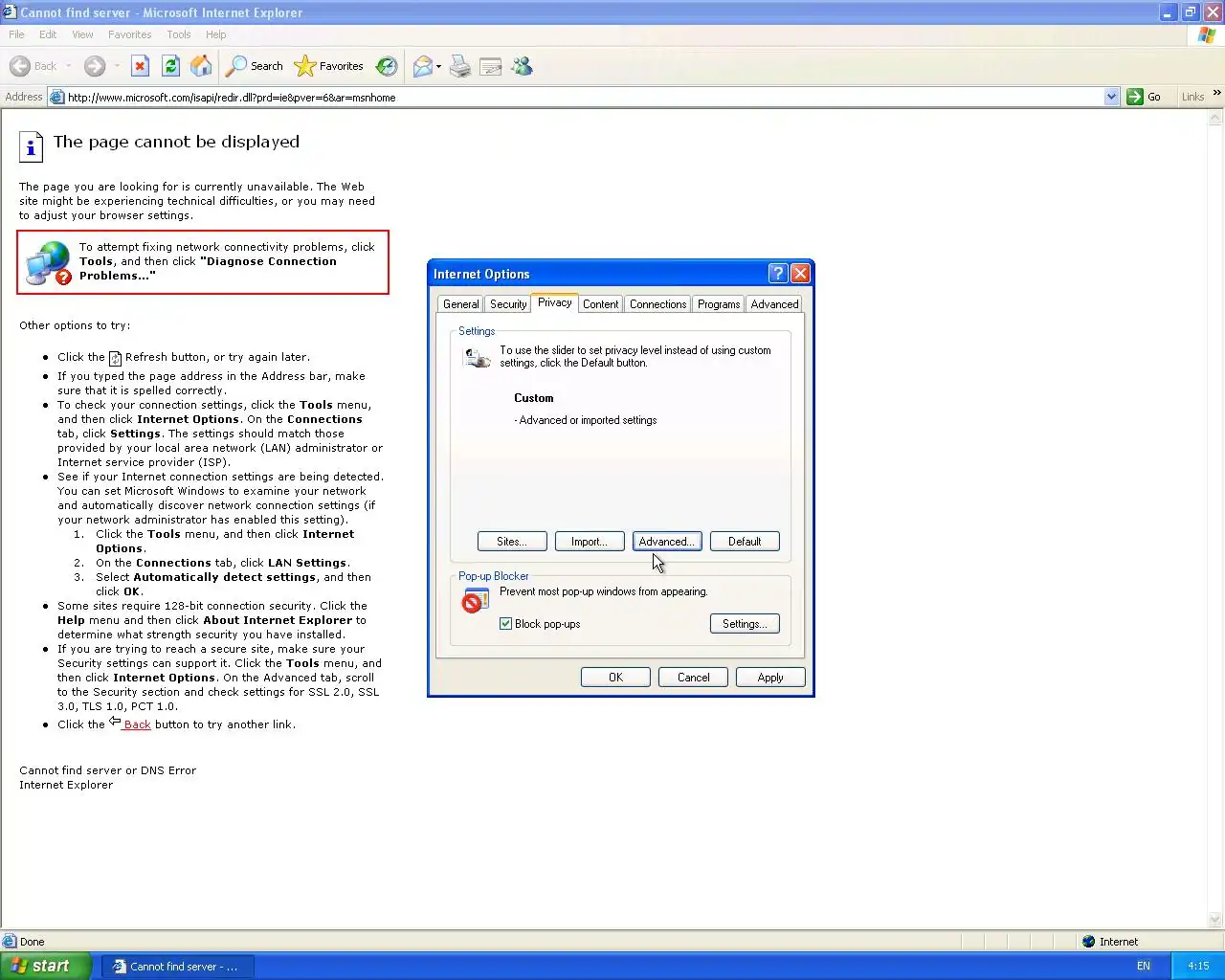Image resolution: width=1225 pixels, height=980 pixels.
Task: Click the Help question mark in Internet Options
Action: coord(778,274)
